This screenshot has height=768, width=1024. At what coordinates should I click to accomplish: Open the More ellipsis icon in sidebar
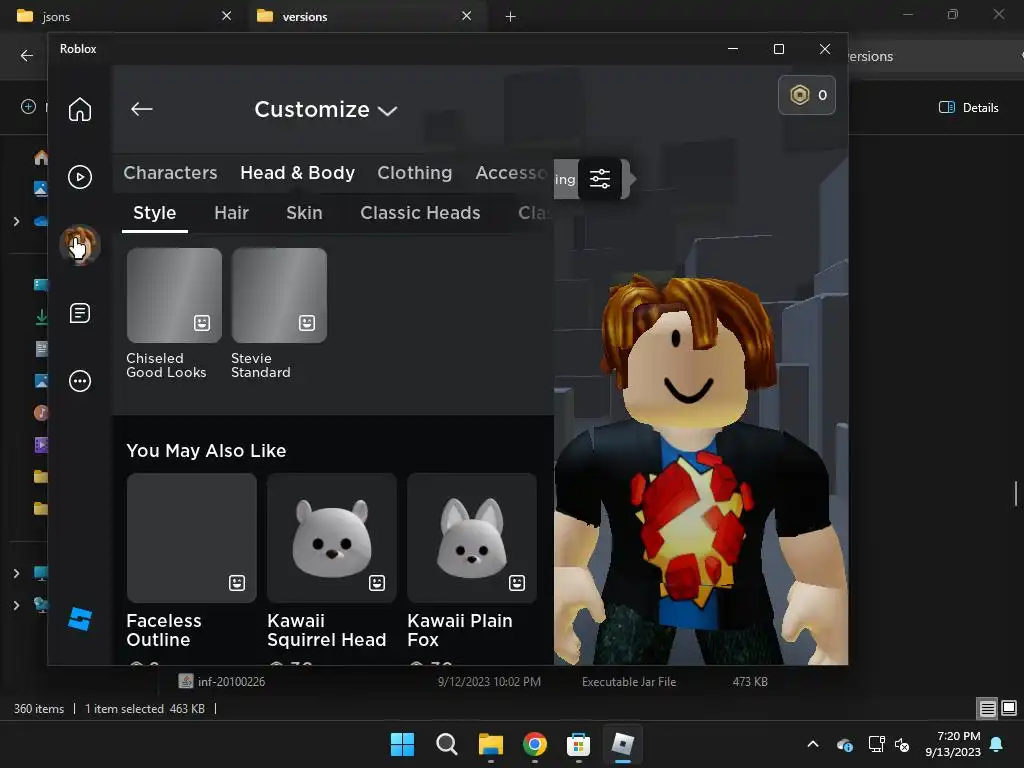(x=80, y=381)
